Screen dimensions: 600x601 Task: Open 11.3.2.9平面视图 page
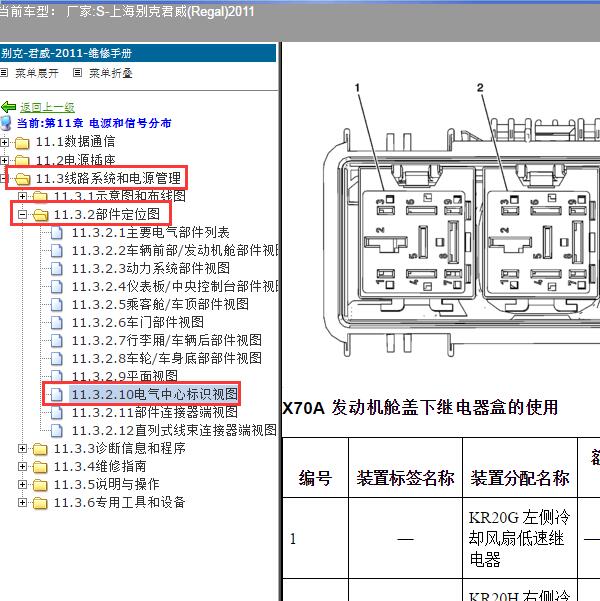(125, 376)
